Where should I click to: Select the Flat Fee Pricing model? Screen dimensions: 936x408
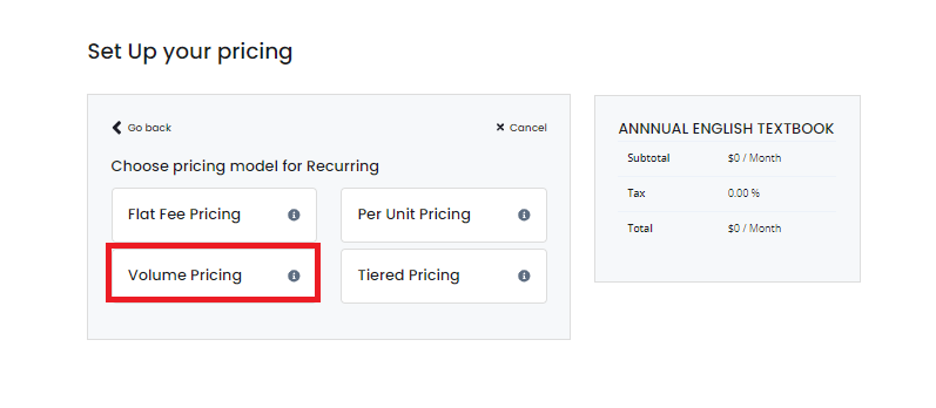[214, 215]
